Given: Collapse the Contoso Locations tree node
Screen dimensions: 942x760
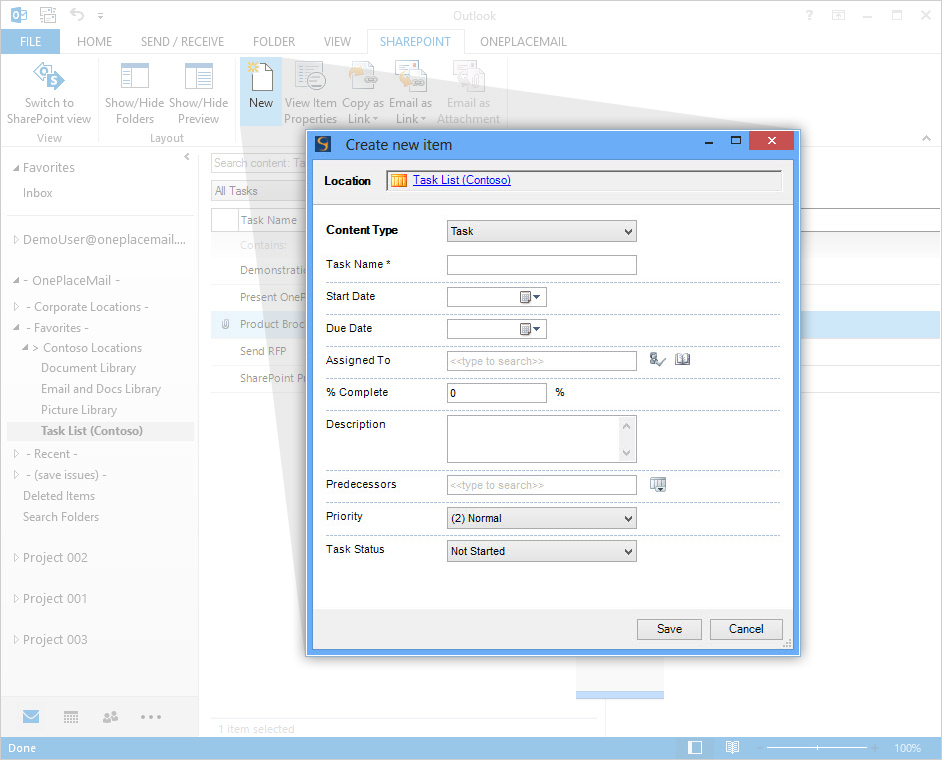Looking at the screenshot, I should 25,348.
